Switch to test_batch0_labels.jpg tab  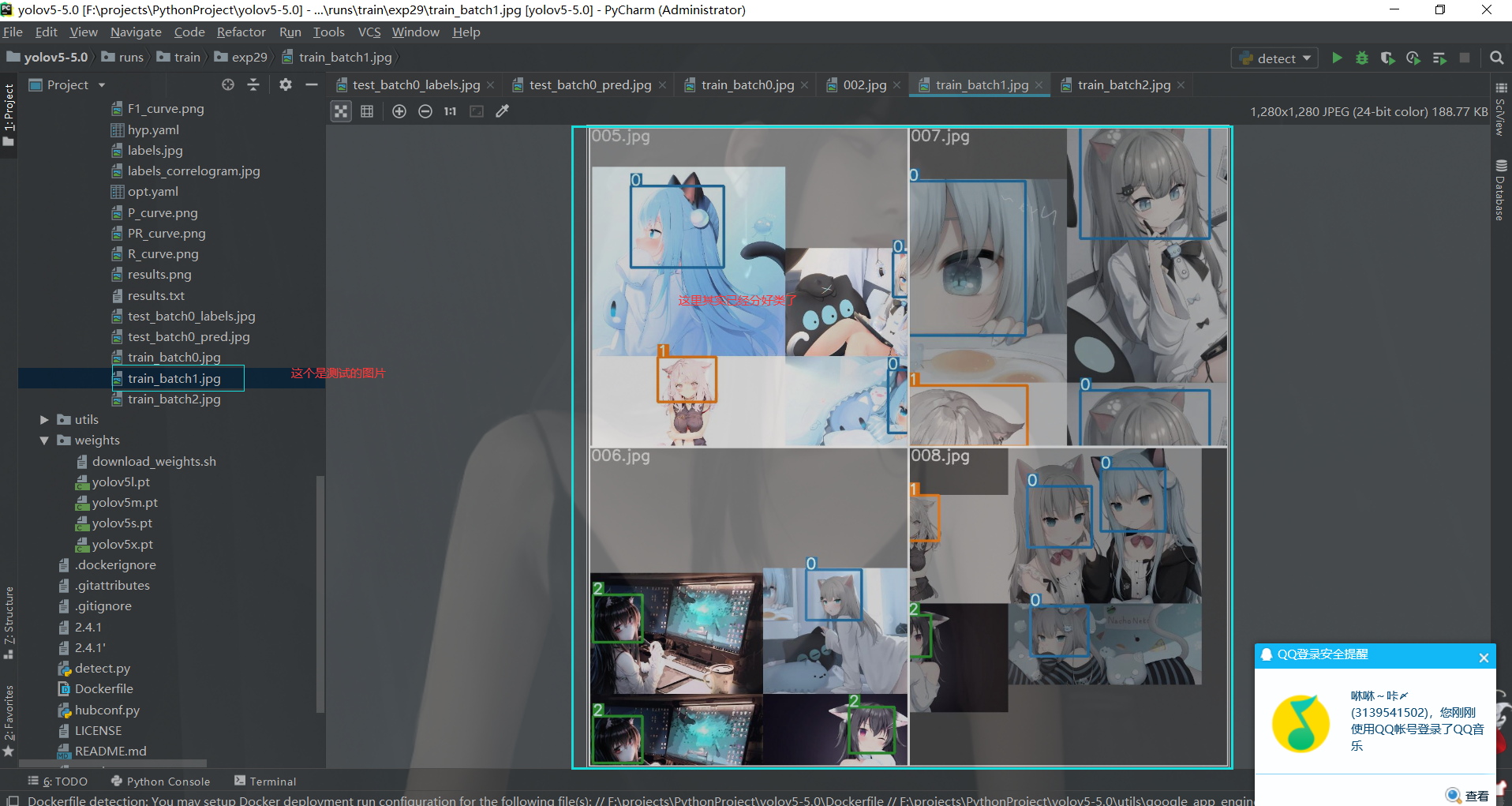click(x=416, y=85)
